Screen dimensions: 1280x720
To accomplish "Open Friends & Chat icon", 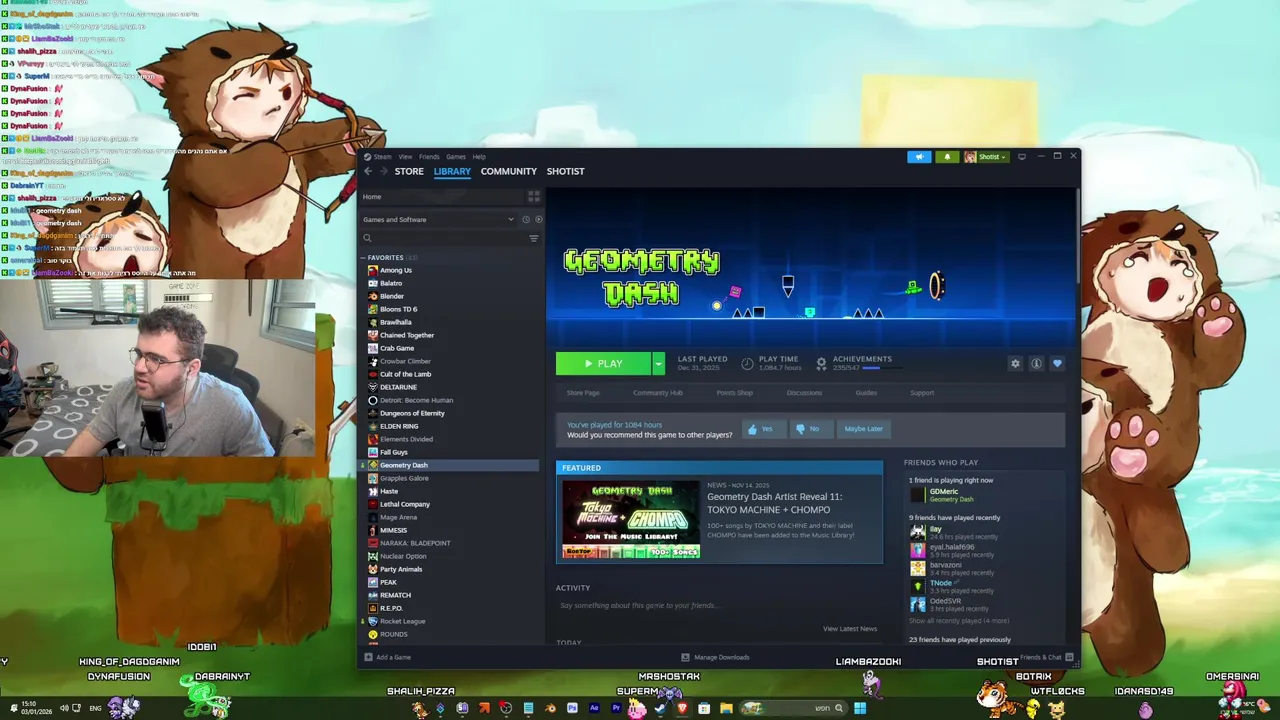I will click(x=1069, y=657).
